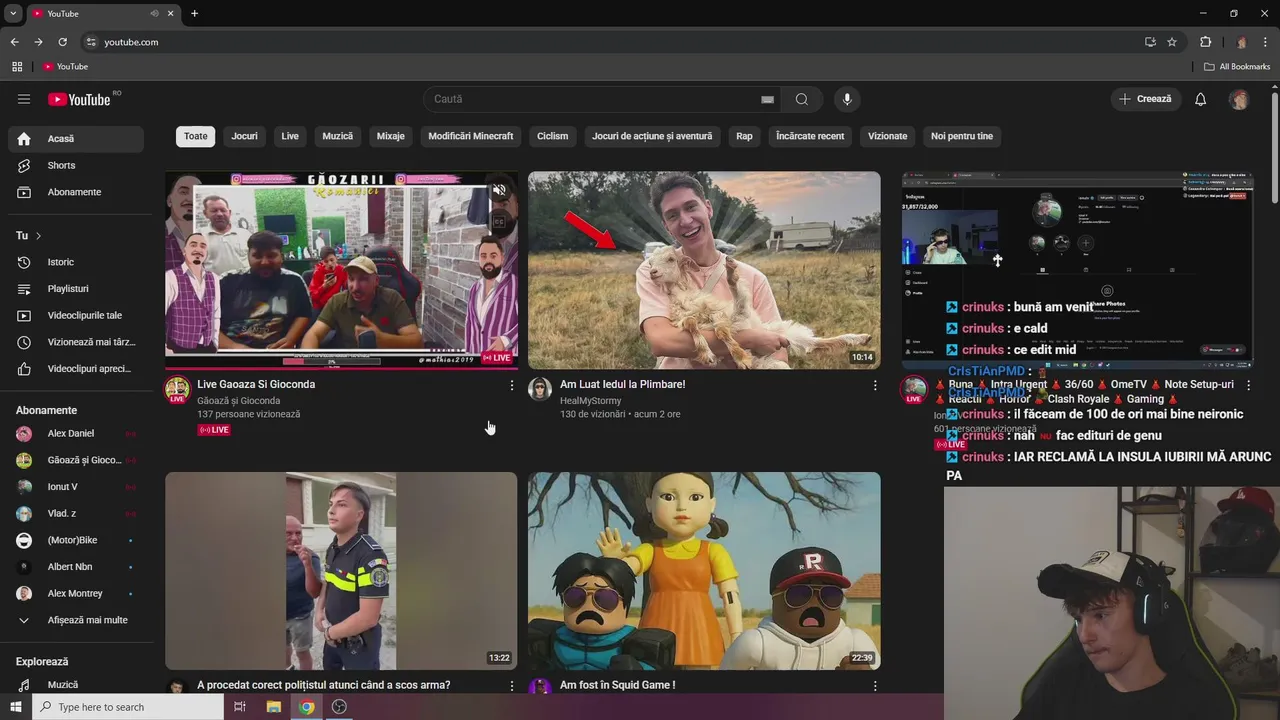Select the Vizionate chip
This screenshot has width=1280, height=720.
887,136
